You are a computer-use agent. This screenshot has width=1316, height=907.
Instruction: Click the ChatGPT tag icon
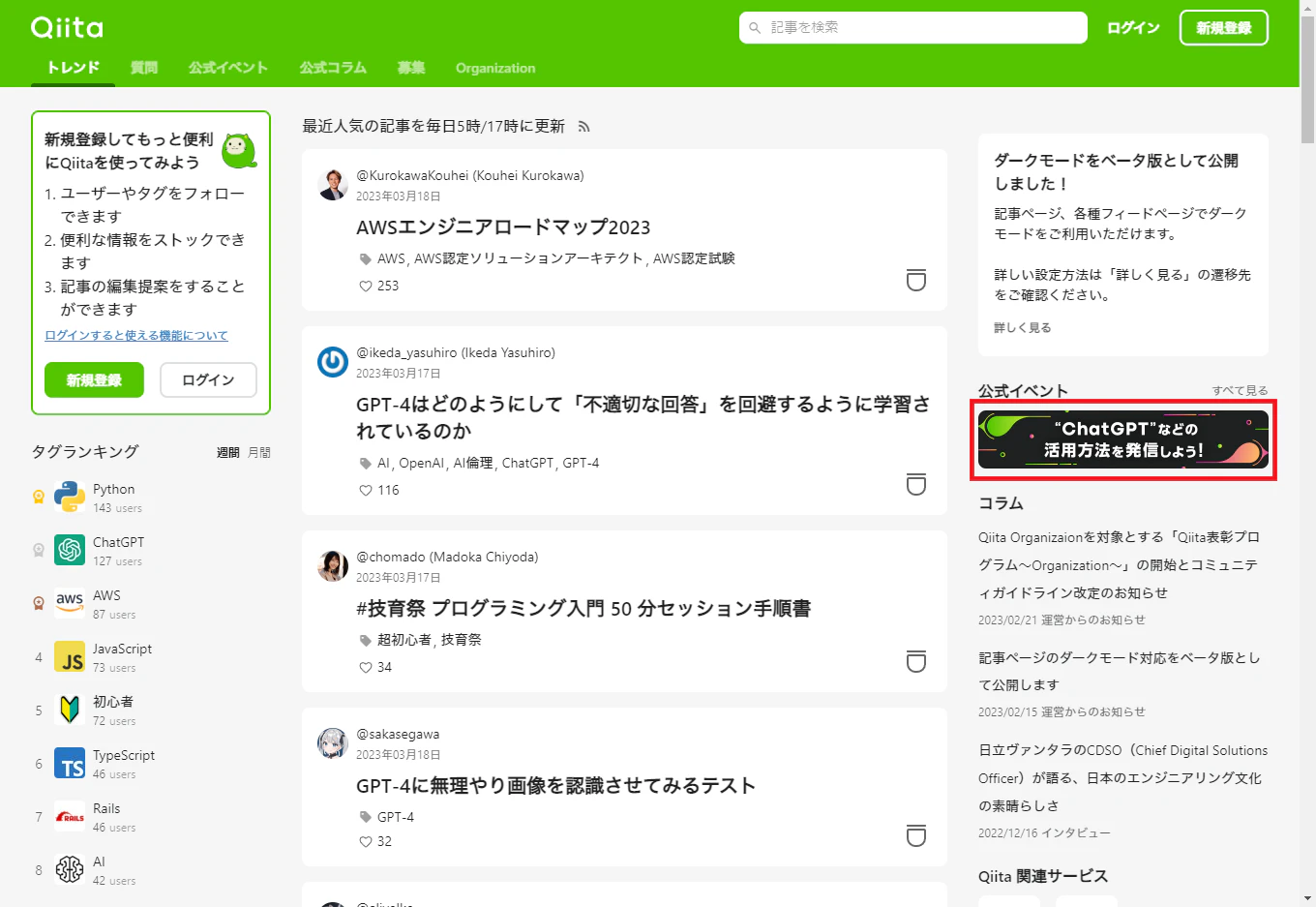pyautogui.click(x=70, y=550)
